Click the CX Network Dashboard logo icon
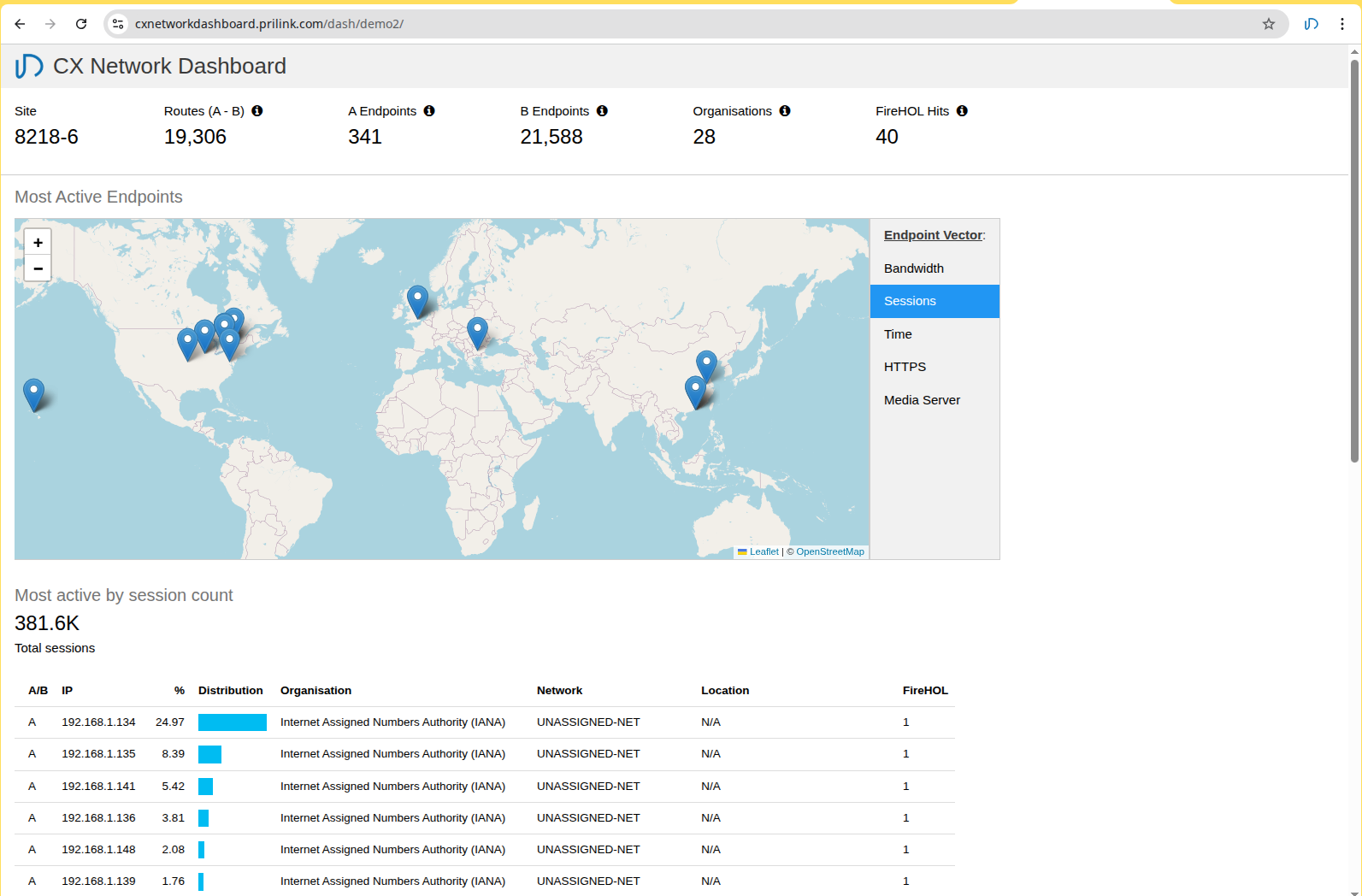Screen dimensions: 1362x896 [29, 66]
